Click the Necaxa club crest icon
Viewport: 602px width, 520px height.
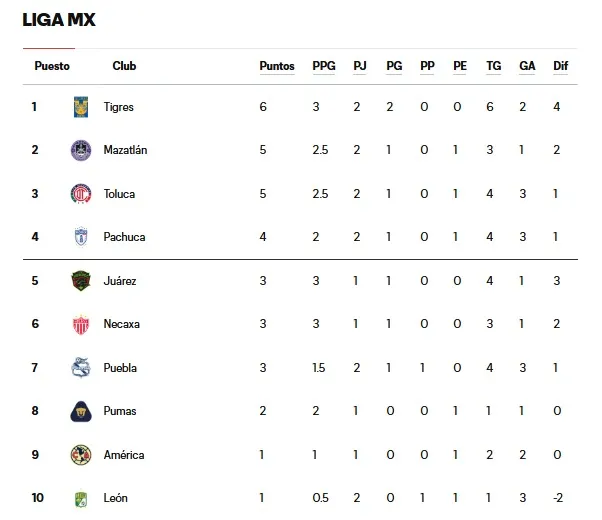point(81,324)
